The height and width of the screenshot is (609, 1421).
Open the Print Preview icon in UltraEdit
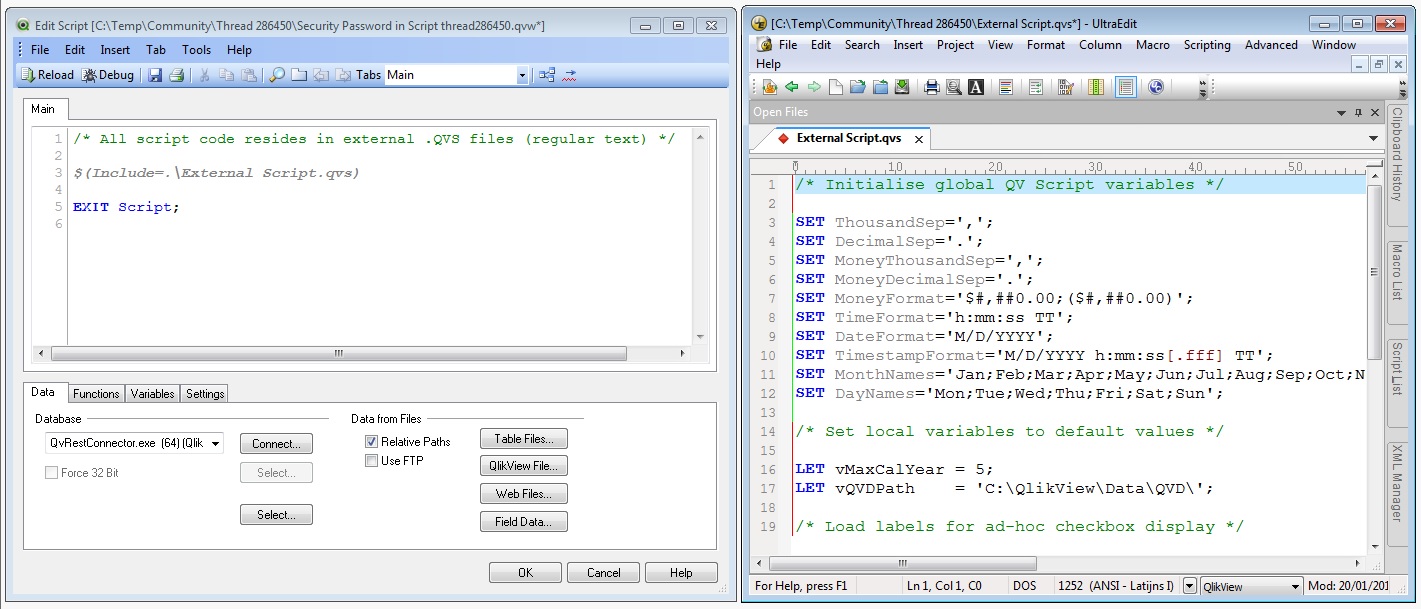(954, 86)
